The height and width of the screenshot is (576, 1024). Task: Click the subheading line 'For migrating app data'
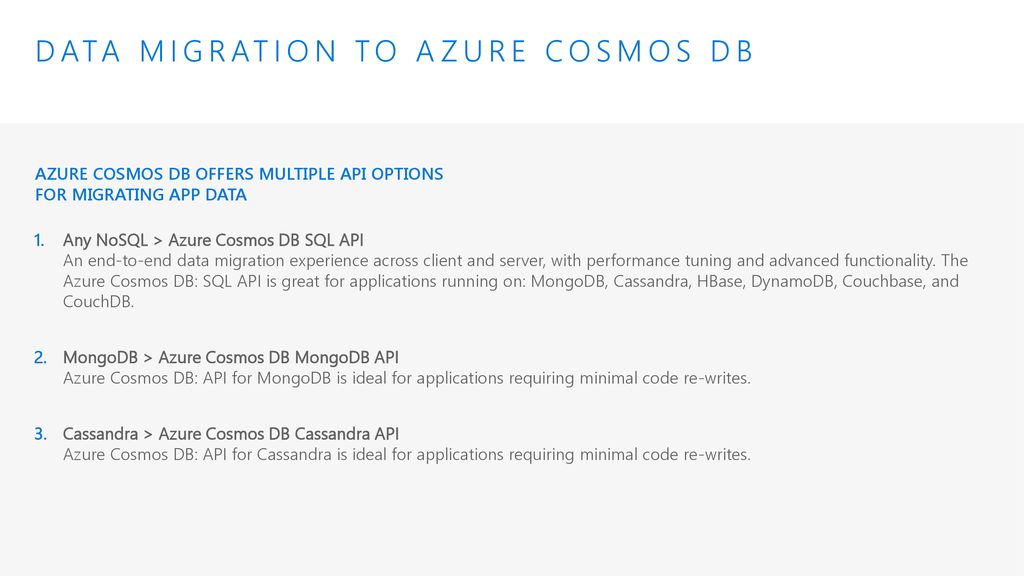(141, 195)
